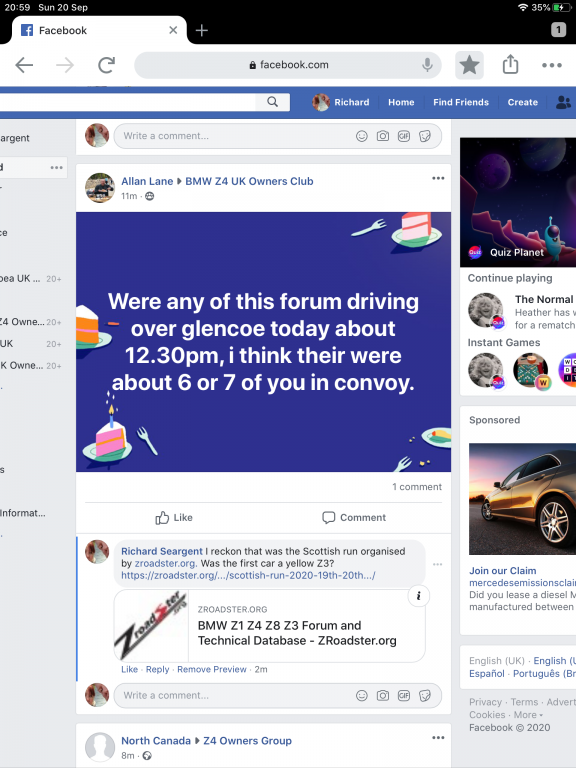Reply to Richard Seargent's comment
576x768 pixels.
pyautogui.click(x=157, y=669)
